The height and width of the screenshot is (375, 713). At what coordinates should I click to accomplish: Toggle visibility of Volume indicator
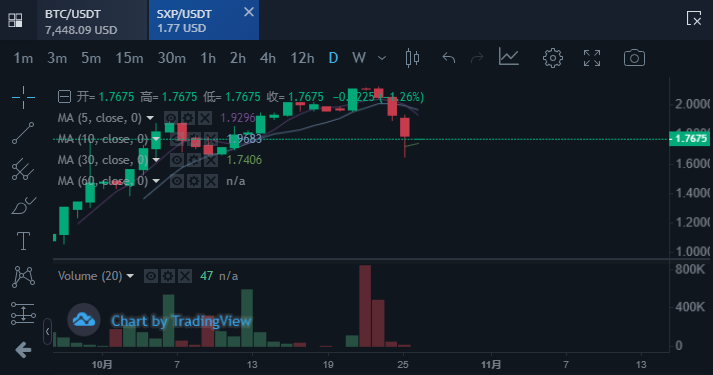coord(151,276)
